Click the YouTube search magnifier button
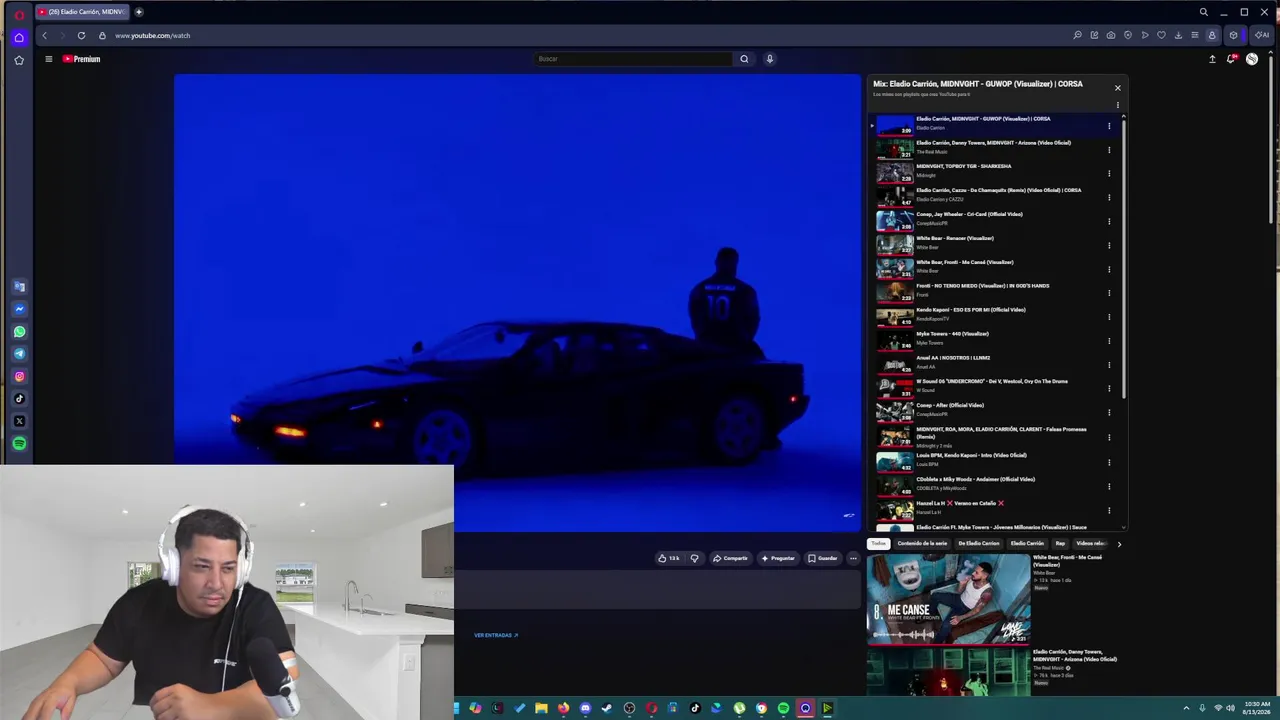Viewport: 1280px width, 720px height. [x=744, y=59]
